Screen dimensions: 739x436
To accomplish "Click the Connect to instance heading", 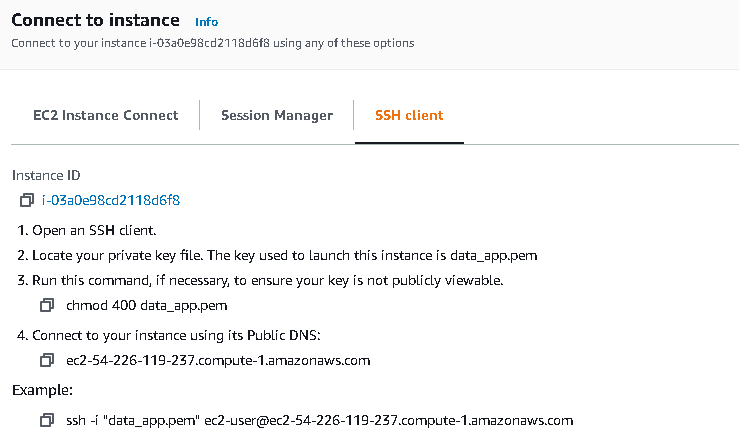I will pyautogui.click(x=95, y=20).
